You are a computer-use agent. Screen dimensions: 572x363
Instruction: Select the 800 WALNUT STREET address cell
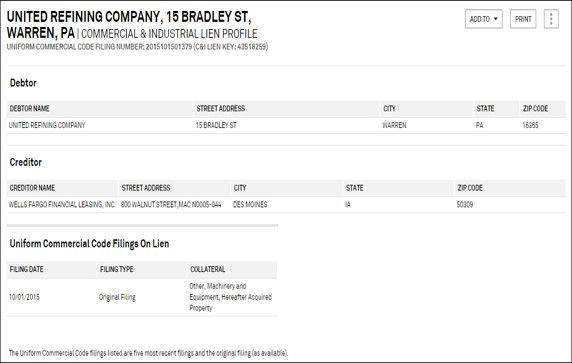[x=171, y=204]
